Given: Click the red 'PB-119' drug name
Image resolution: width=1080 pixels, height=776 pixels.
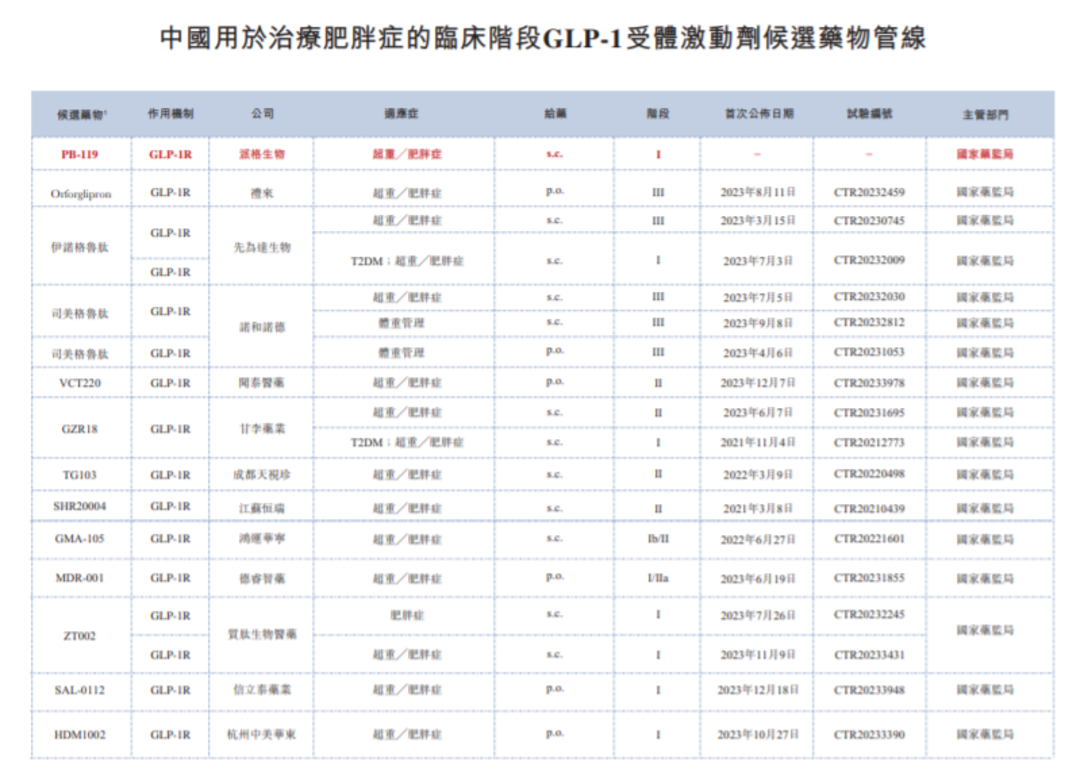Looking at the screenshot, I should coord(80,154).
